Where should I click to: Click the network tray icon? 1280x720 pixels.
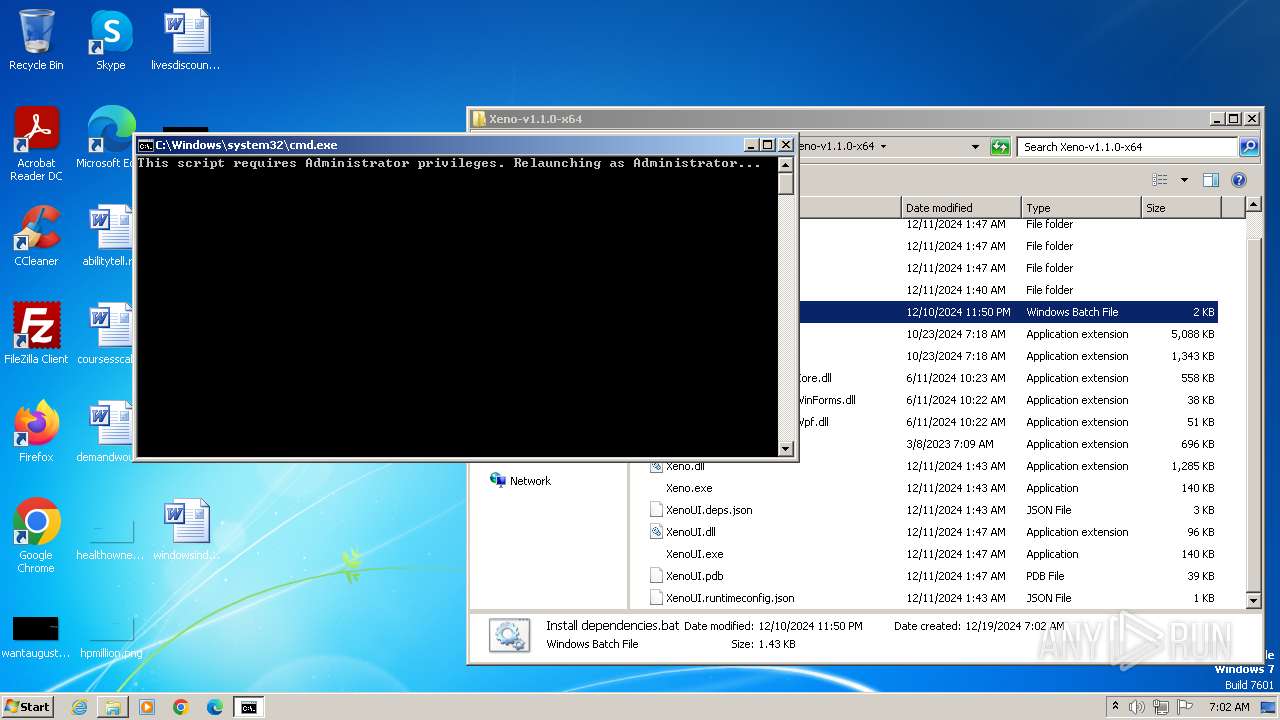1160,707
